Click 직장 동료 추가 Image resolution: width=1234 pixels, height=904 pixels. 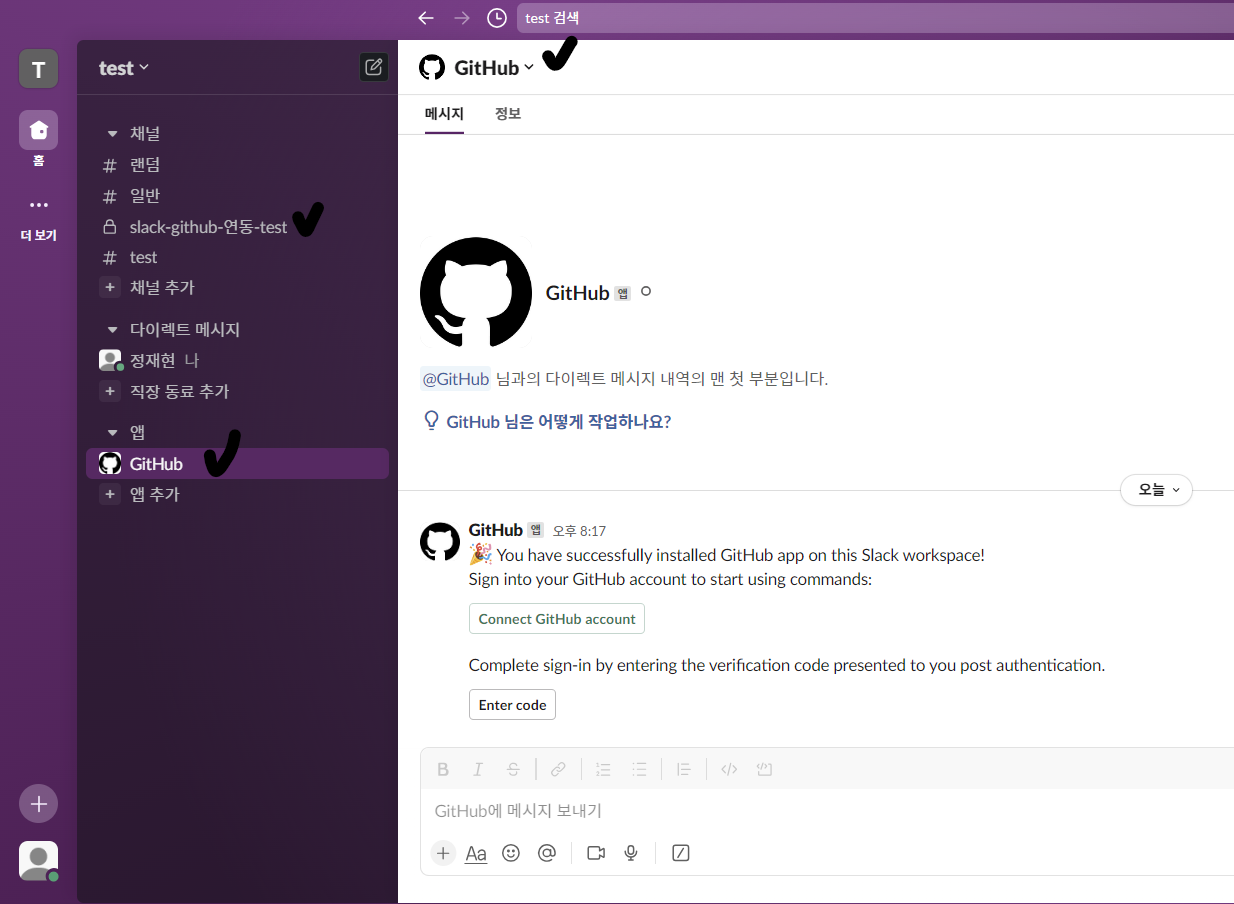(x=237, y=392)
